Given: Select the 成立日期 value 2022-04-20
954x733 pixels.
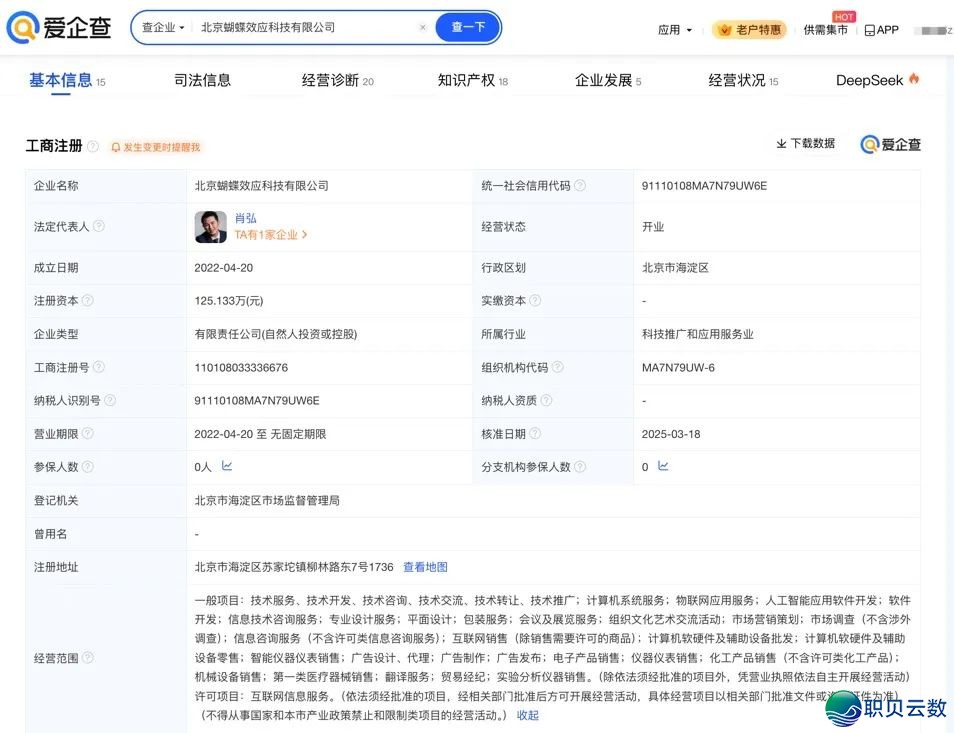Looking at the screenshot, I should tap(223, 268).
